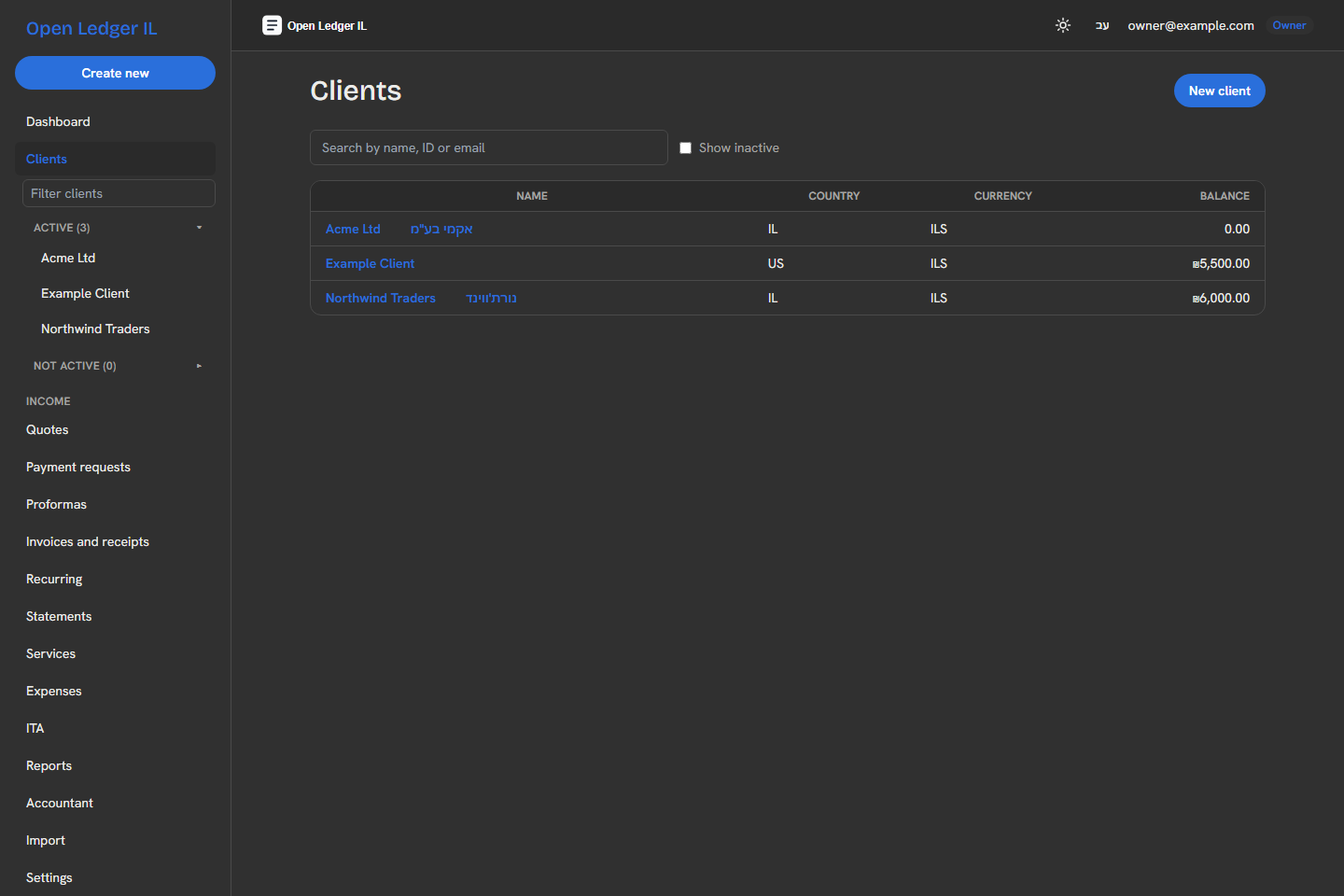Open Northwind Traders link in table
Image resolution: width=1344 pixels, height=896 pixels.
381,298
